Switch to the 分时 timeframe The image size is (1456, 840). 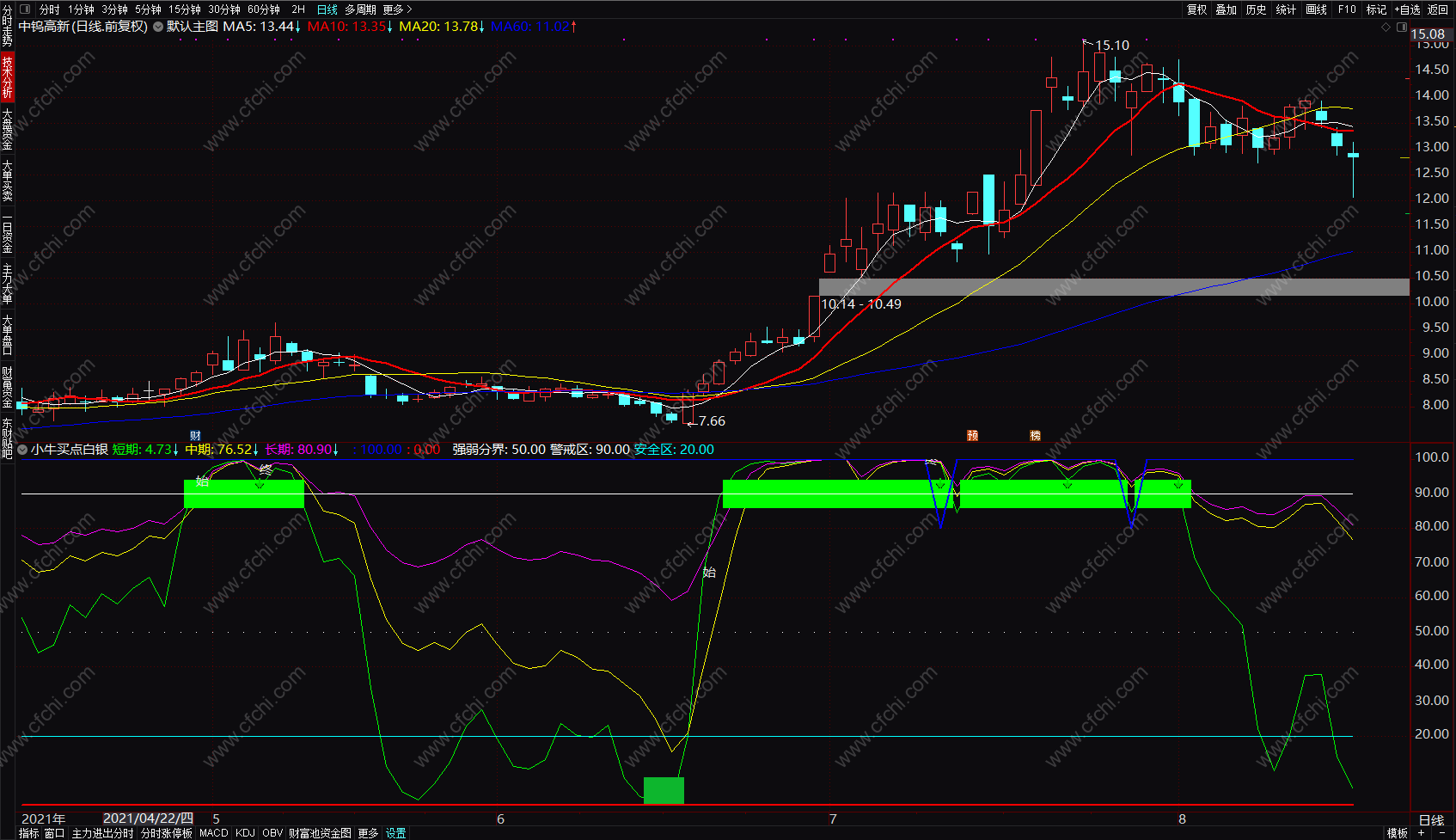[x=50, y=9]
